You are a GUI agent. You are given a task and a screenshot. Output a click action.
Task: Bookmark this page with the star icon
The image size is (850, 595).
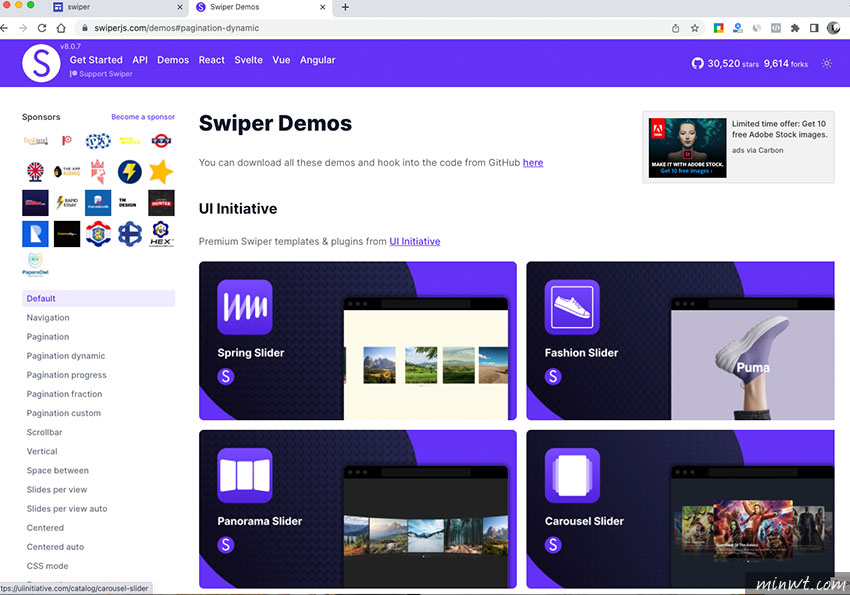click(x=694, y=28)
